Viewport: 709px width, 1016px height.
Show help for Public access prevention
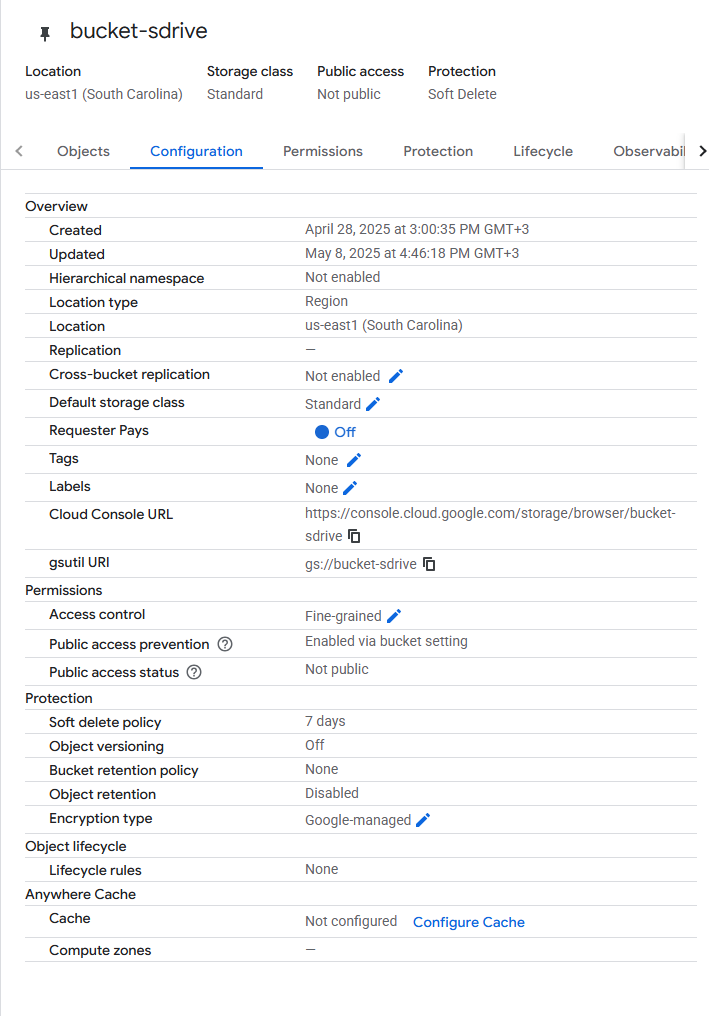point(225,644)
